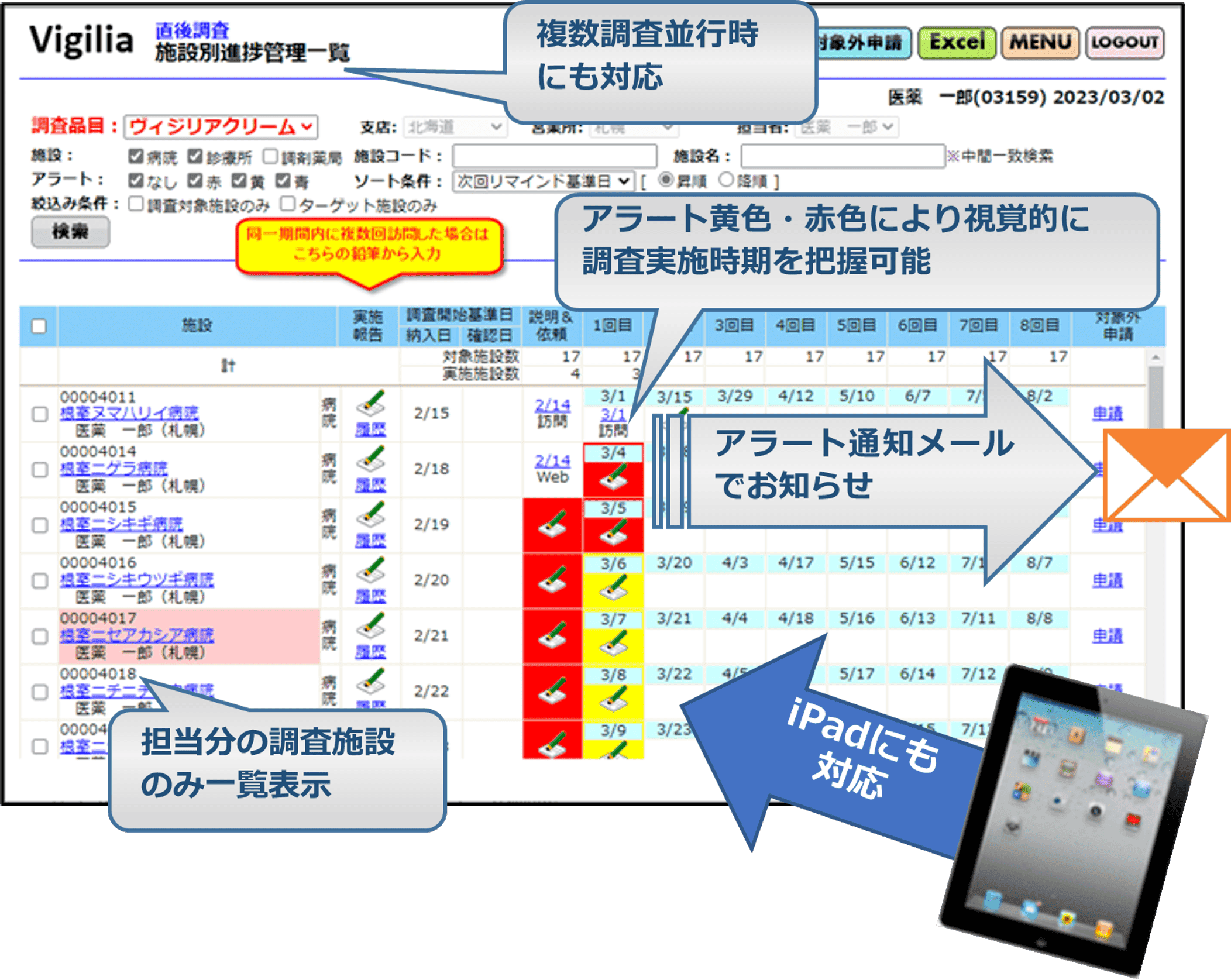Open report pencil for facility 00004014

click(x=370, y=459)
